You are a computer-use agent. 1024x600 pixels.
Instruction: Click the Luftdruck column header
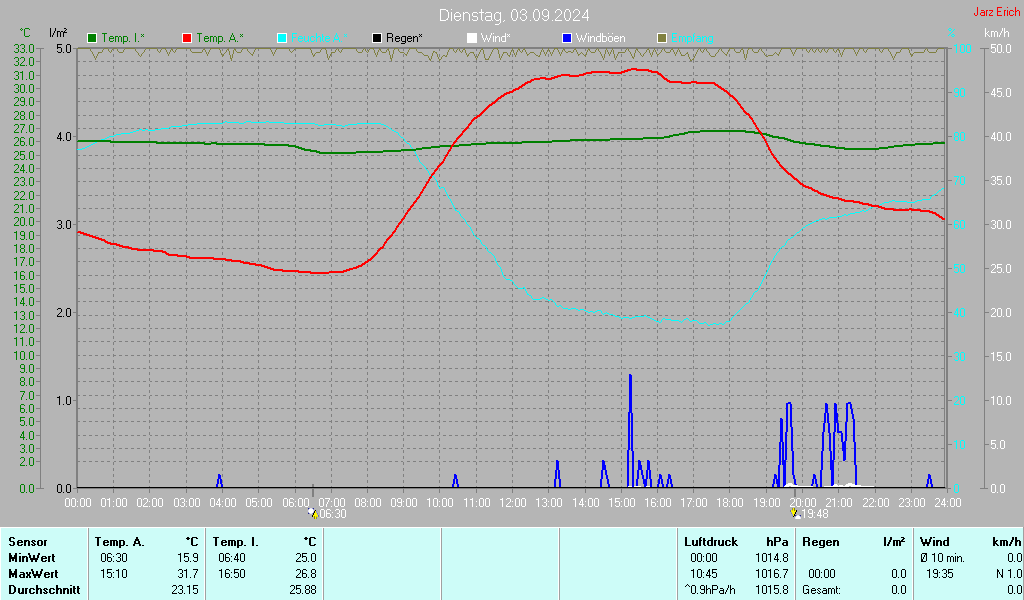(x=709, y=541)
